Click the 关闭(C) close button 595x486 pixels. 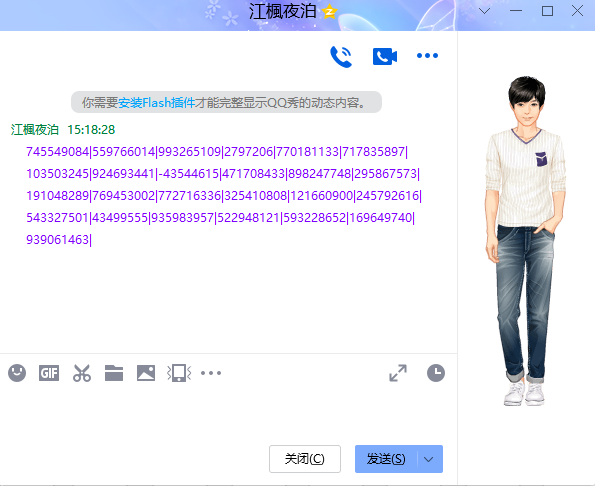(x=305, y=459)
